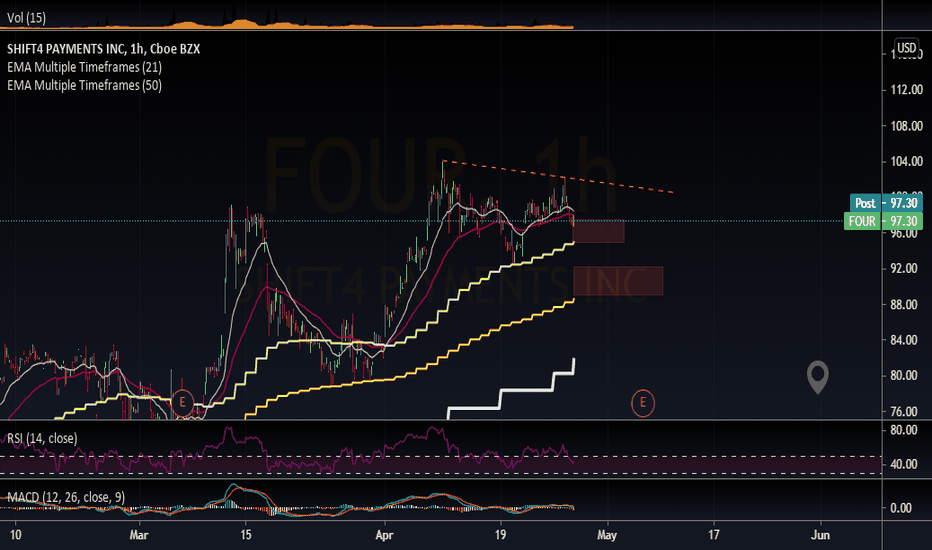
Task: Click the Apr date label on time axis
Action: [x=385, y=535]
